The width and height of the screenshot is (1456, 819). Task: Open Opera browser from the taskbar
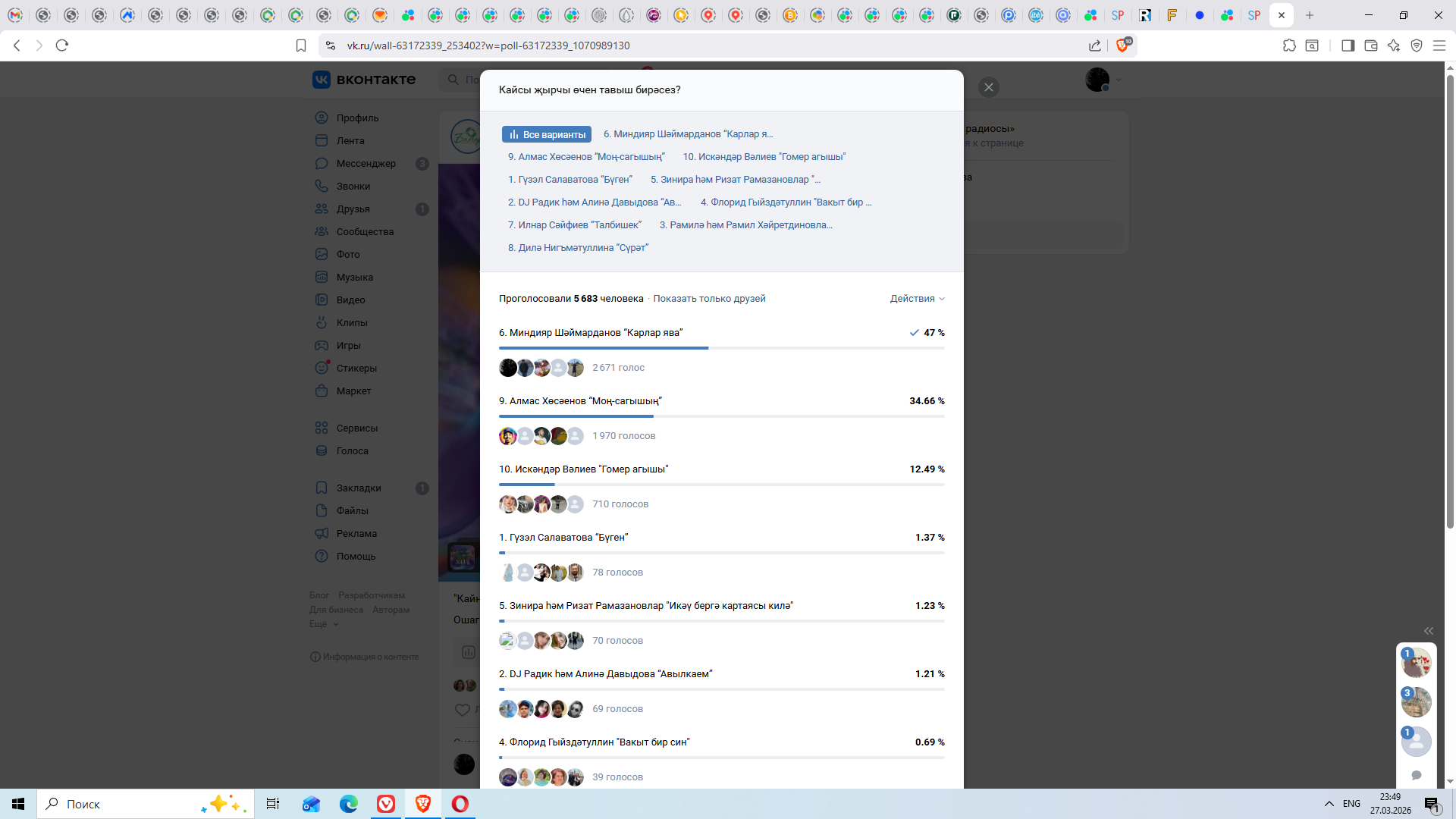point(460,804)
